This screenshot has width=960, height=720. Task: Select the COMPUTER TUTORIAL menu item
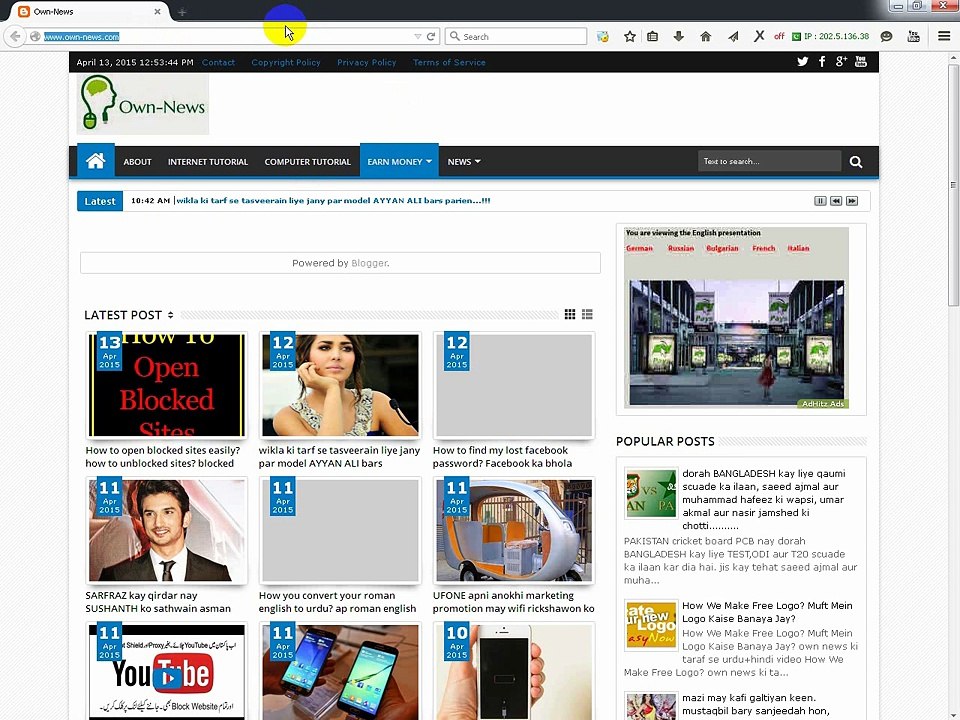click(307, 161)
